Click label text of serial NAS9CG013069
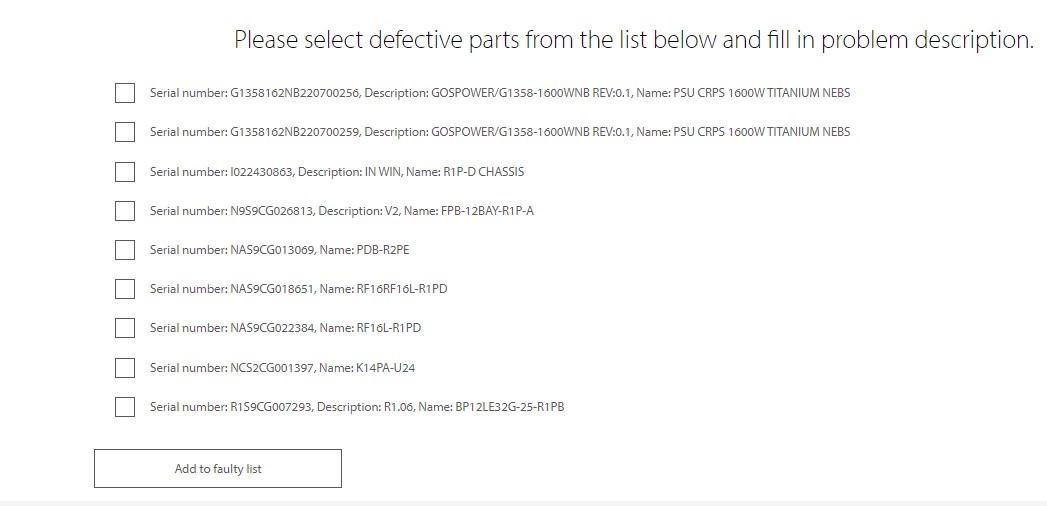This screenshot has width=1047, height=506. (x=279, y=250)
